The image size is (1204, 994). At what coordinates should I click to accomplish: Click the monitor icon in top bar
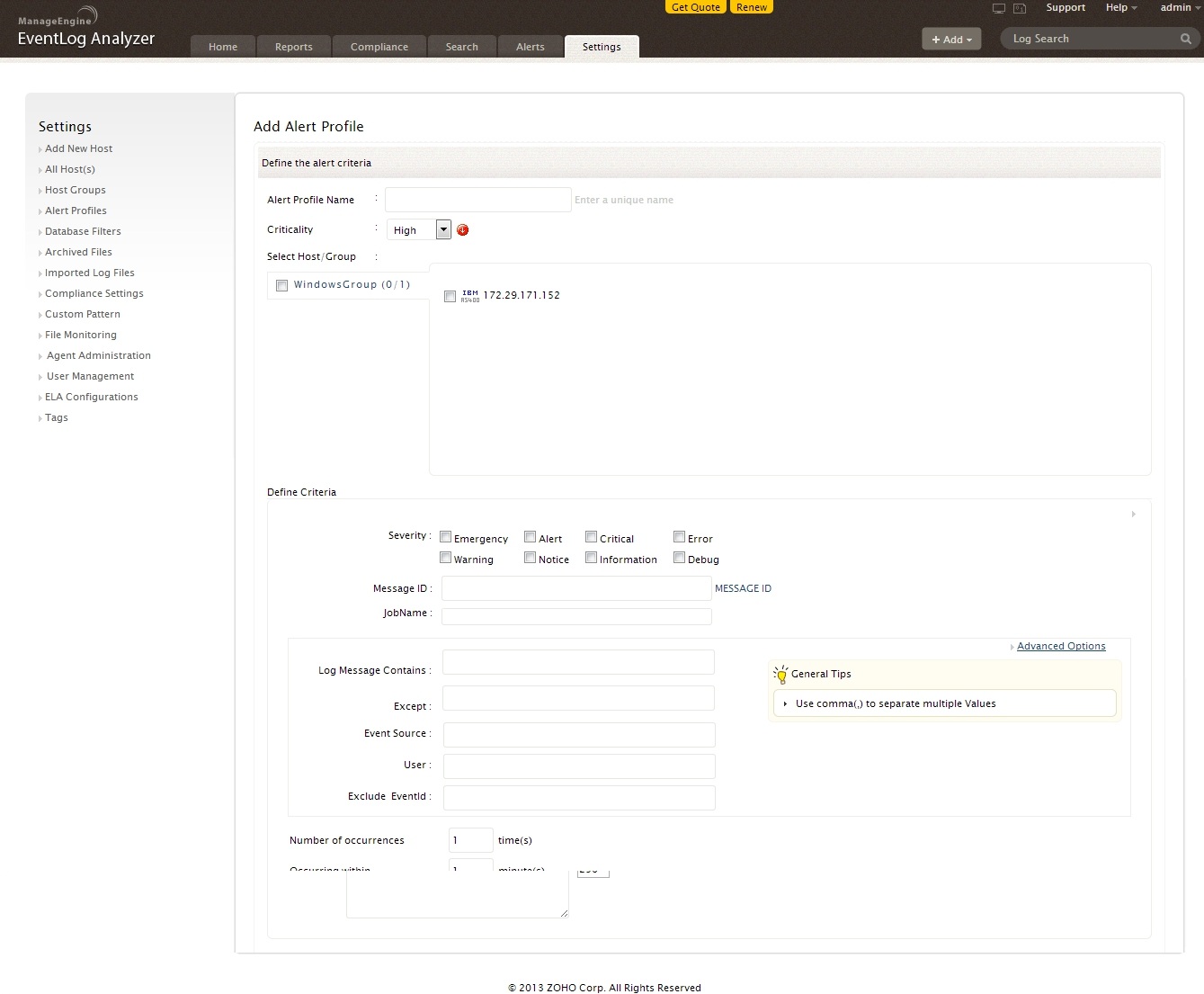tap(998, 8)
